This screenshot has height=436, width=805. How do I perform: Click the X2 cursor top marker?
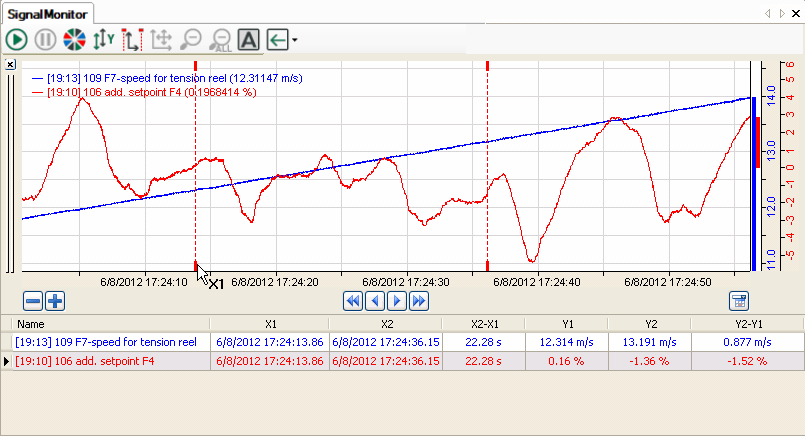(487, 66)
